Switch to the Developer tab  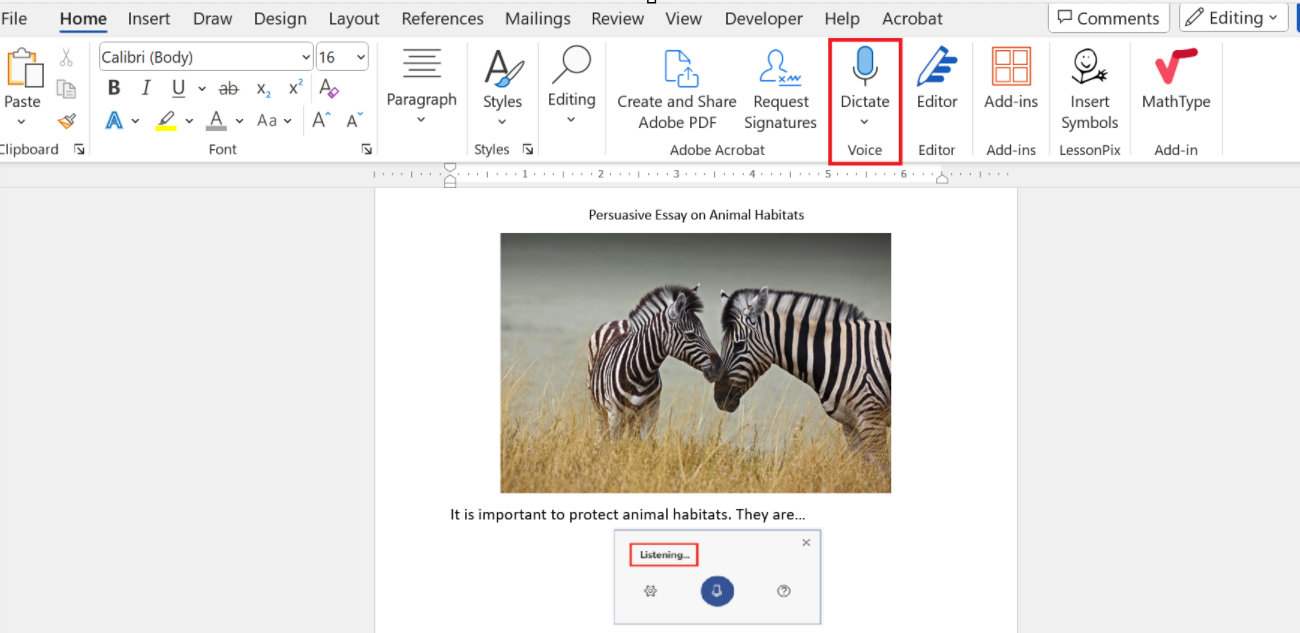tap(765, 18)
